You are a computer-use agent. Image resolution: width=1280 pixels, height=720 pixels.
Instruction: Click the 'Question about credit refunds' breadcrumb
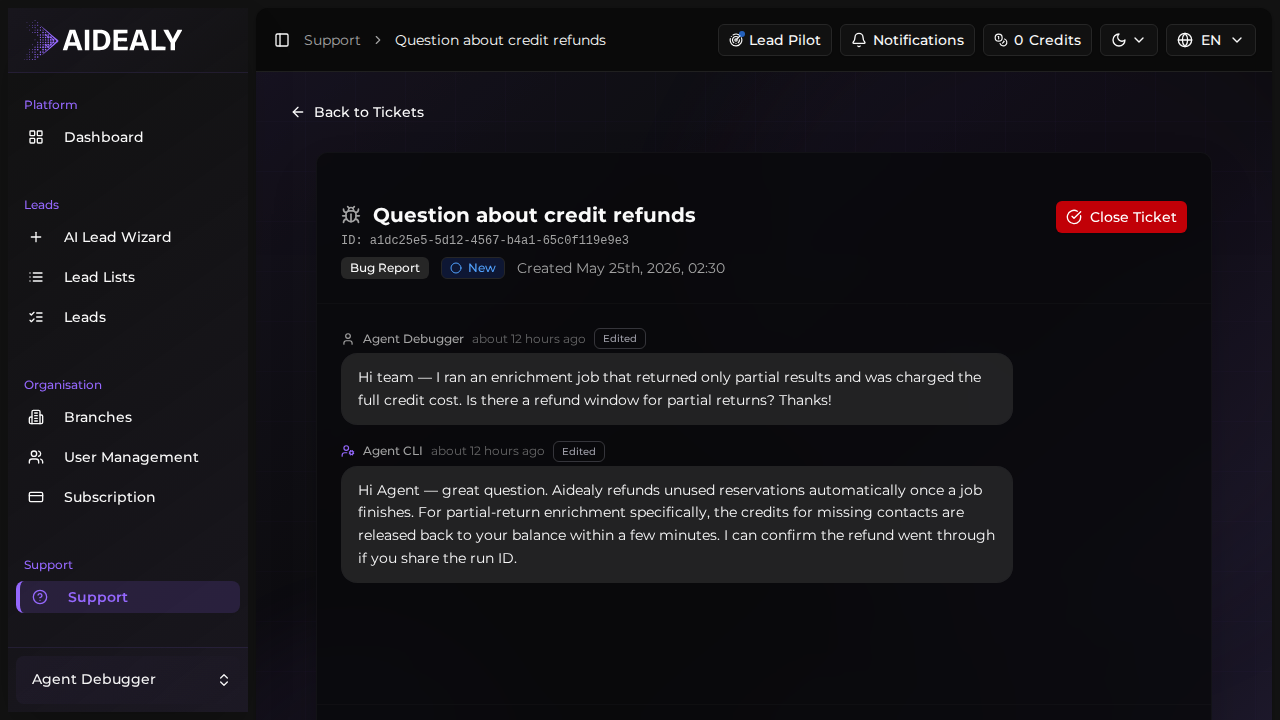[500, 40]
